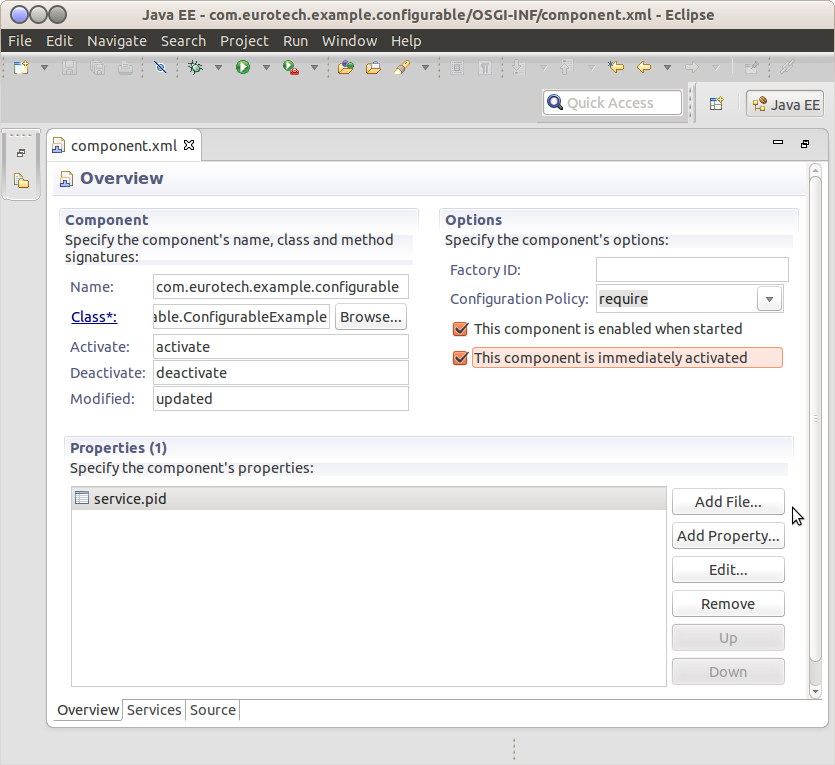This screenshot has width=835, height=765.
Task: Minimize the editor area
Action: coord(778,142)
